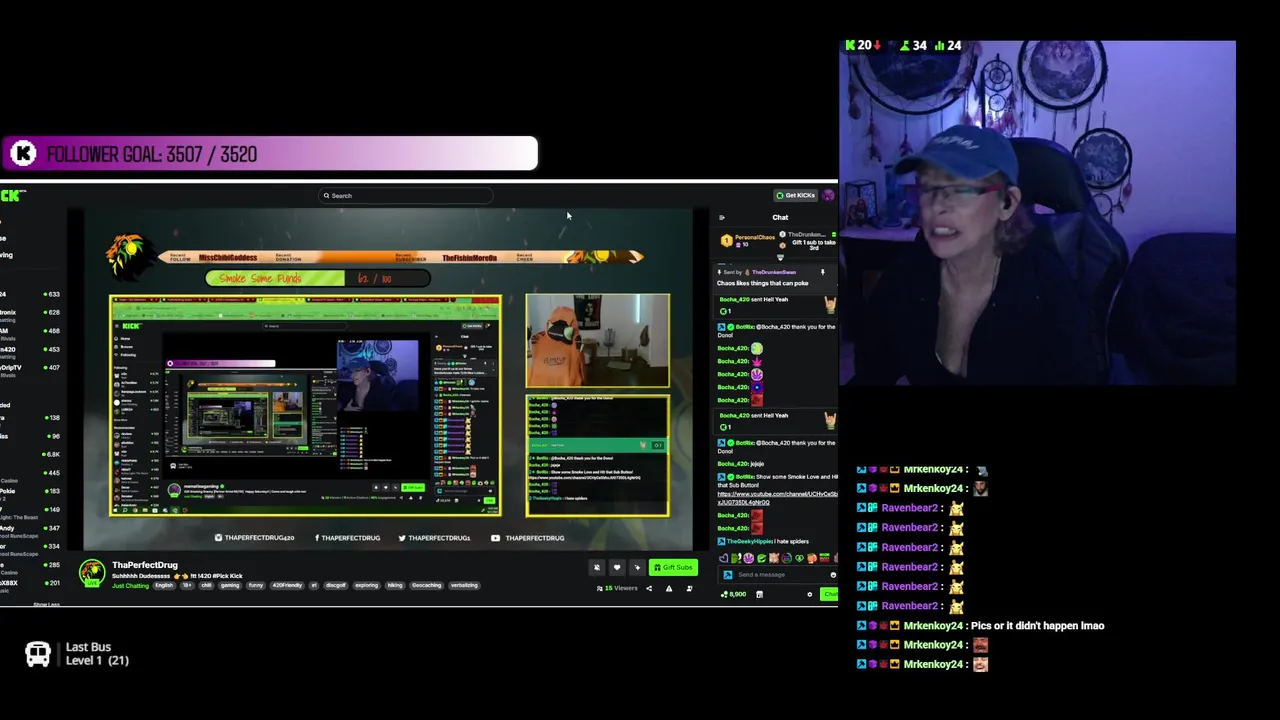1280x720 pixels.
Task: Open the sidebar channel with 6.8K viewers
Action: 30,454
